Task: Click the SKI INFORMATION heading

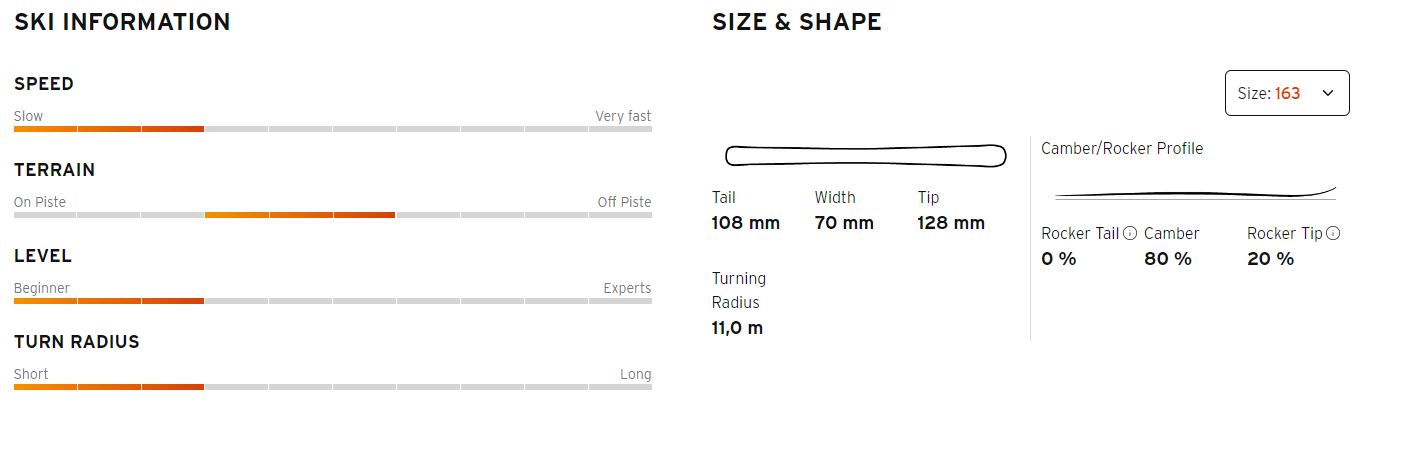Action: pos(122,22)
